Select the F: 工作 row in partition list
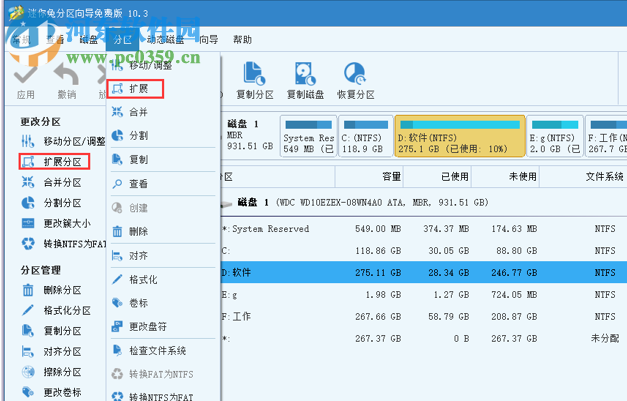Screen dimensions: 627x401 coord(424,317)
